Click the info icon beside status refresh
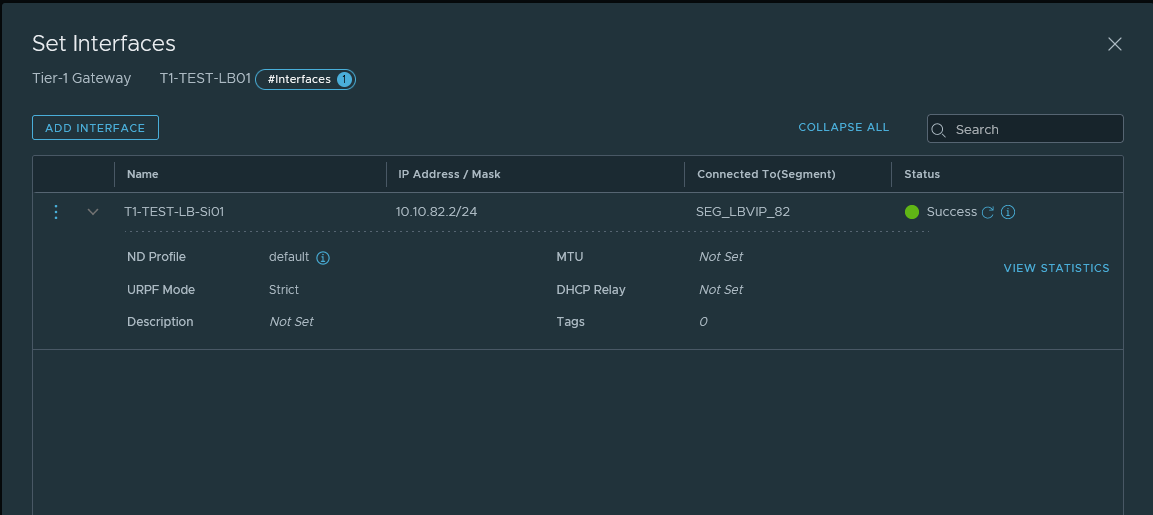The height and width of the screenshot is (515, 1153). pyautogui.click(x=1008, y=212)
